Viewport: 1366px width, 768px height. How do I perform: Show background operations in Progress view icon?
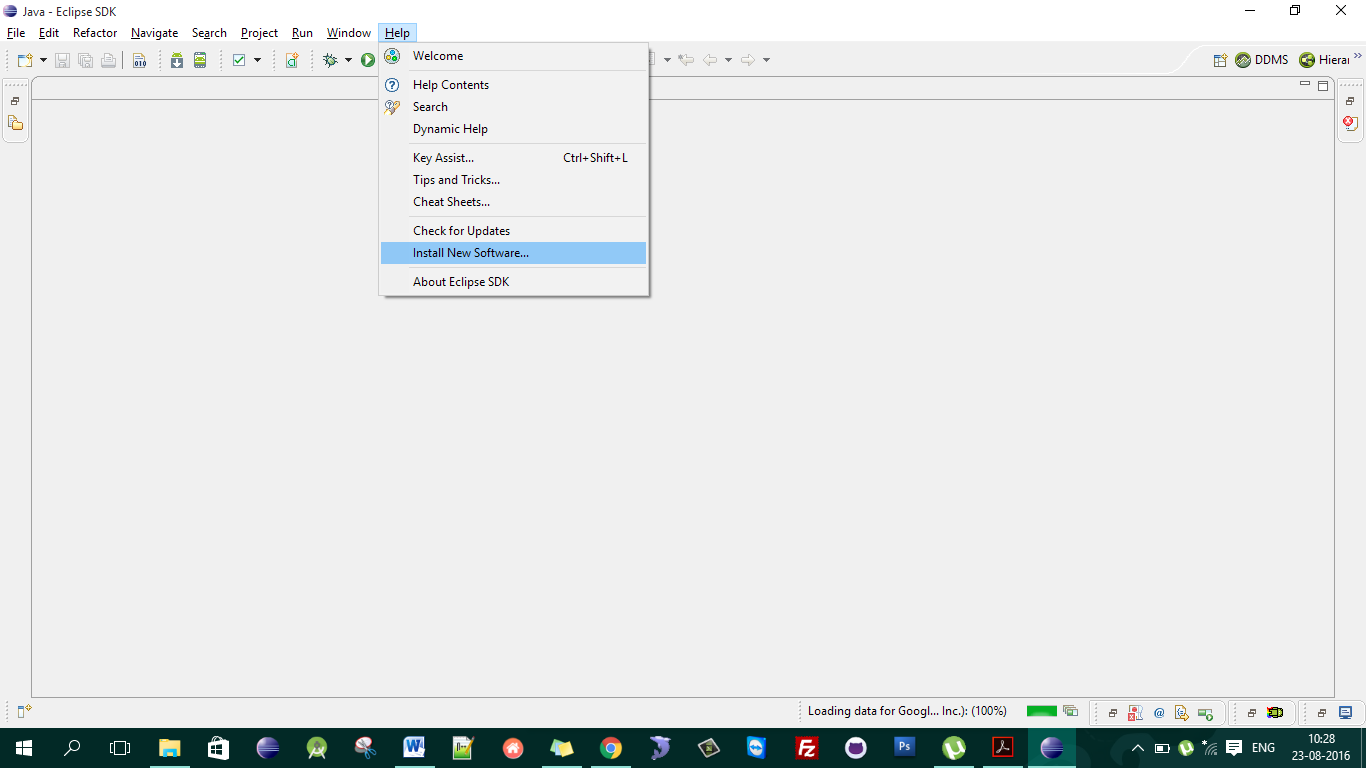1070,711
